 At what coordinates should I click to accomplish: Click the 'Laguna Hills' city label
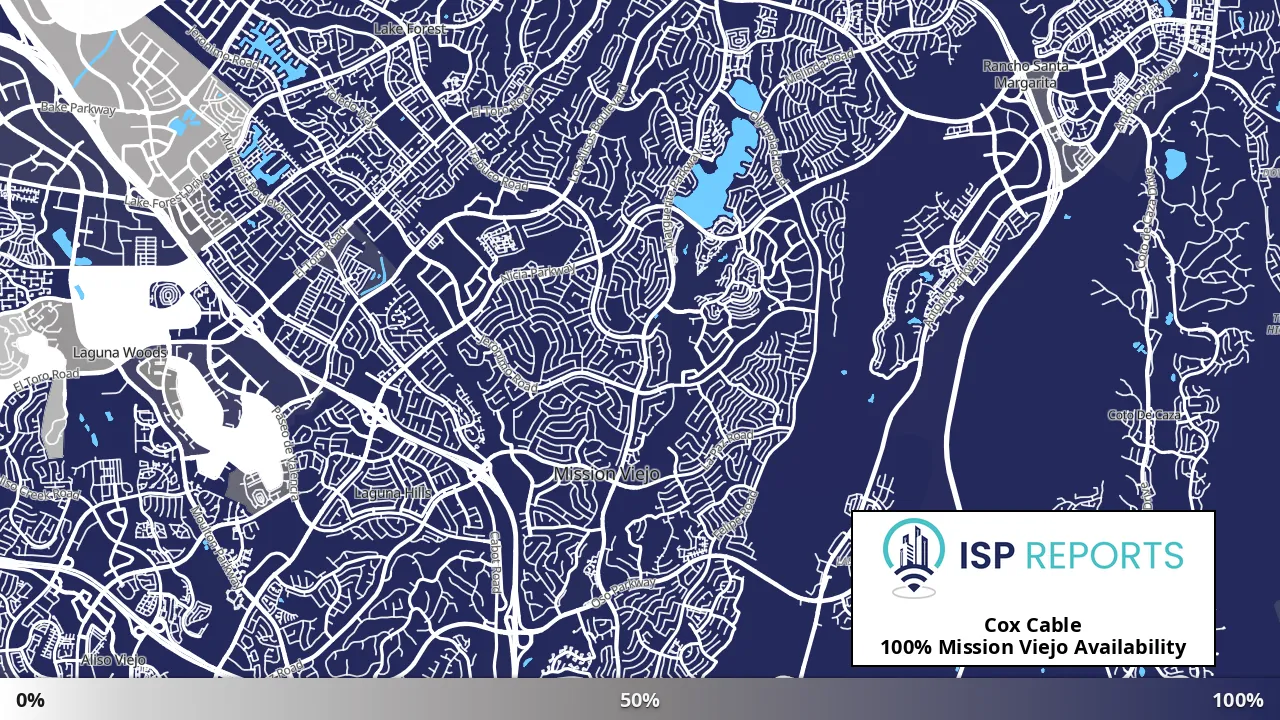click(392, 493)
